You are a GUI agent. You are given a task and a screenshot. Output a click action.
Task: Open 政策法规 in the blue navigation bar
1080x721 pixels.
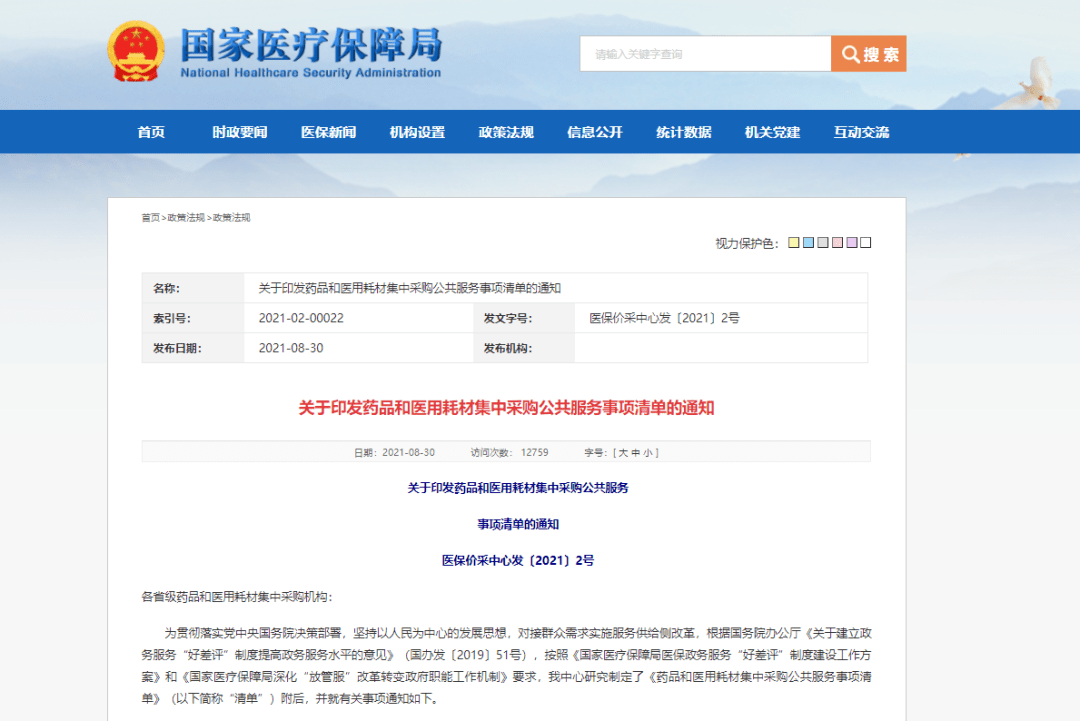[x=506, y=132]
